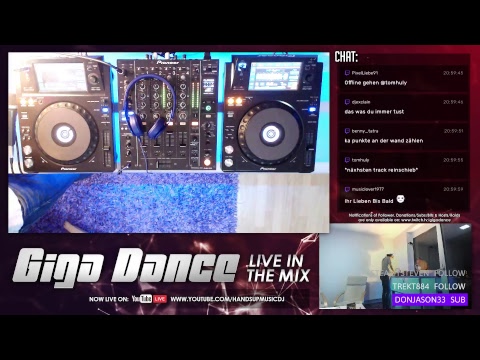Click the 'CHAT:' heading
Viewport: 480px width, 360px height.
[346, 57]
